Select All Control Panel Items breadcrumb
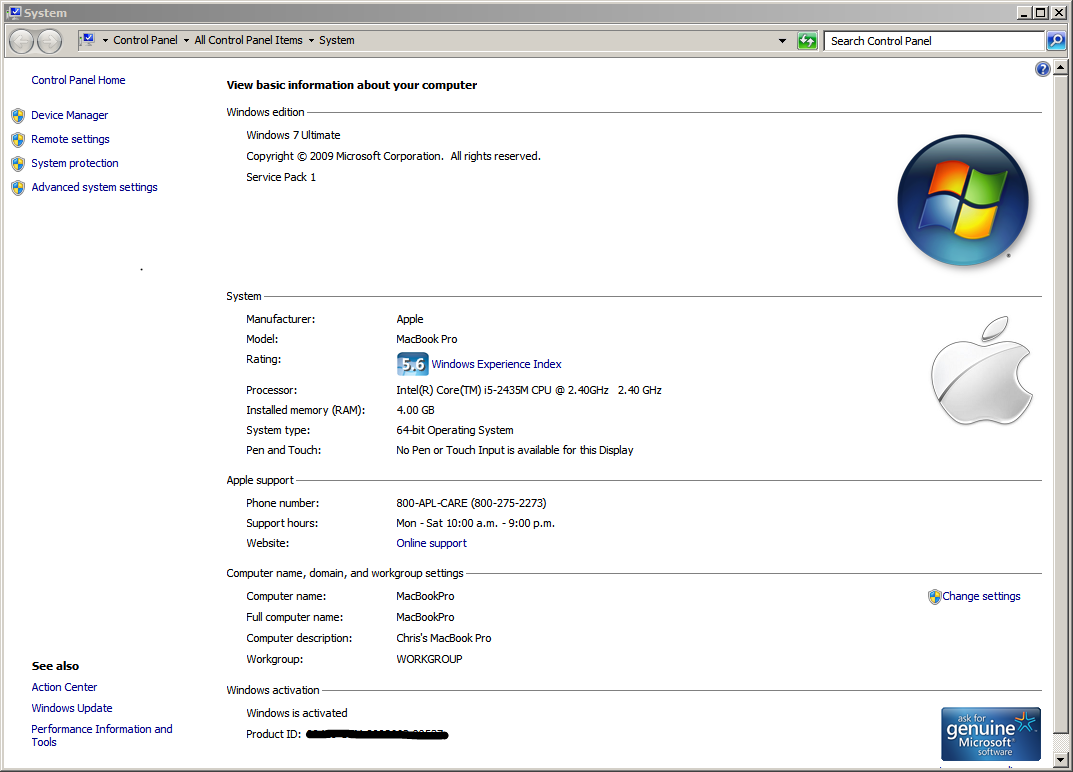 [248, 40]
